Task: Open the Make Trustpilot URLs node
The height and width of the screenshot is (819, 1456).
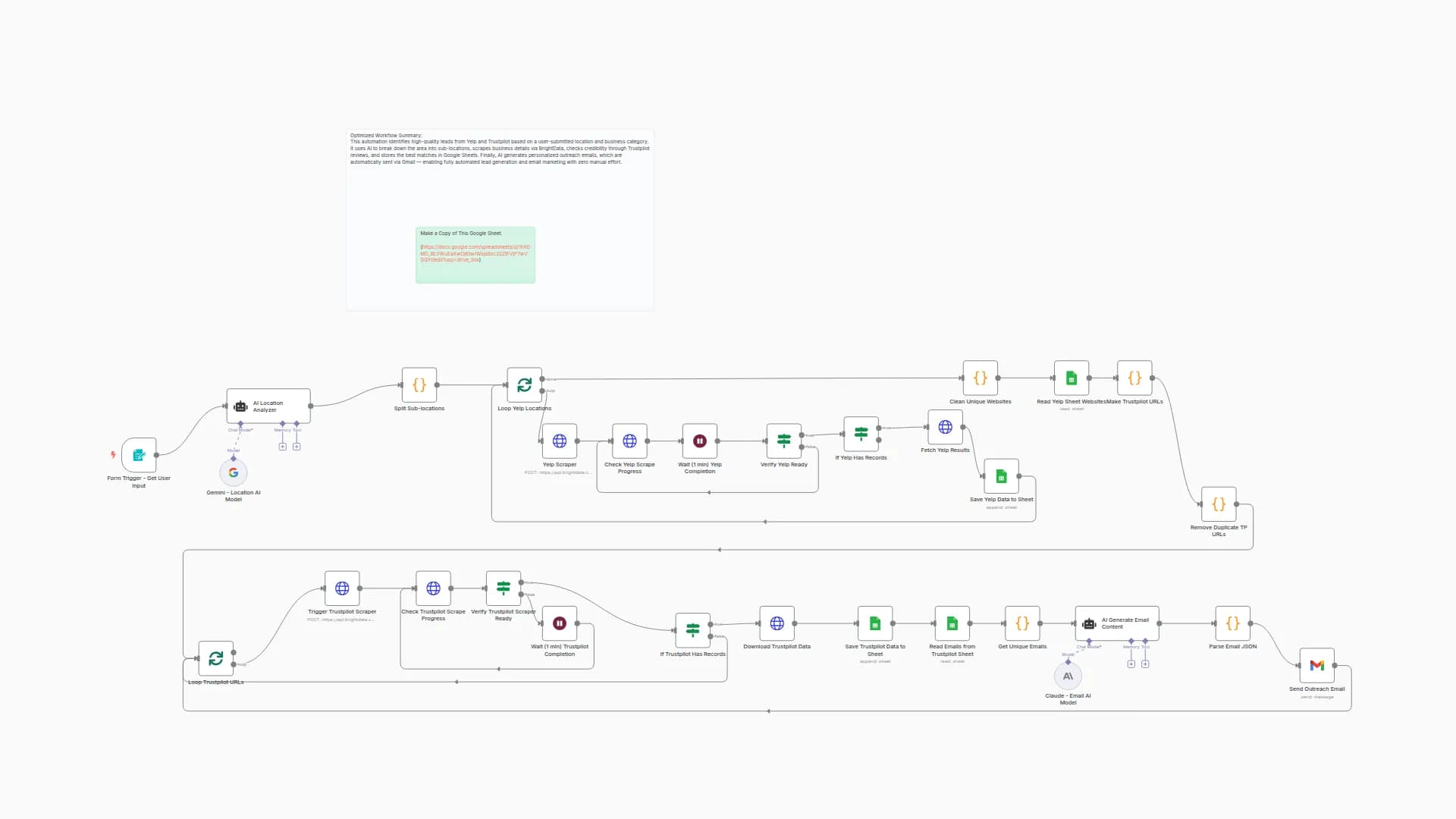Action: [1134, 378]
